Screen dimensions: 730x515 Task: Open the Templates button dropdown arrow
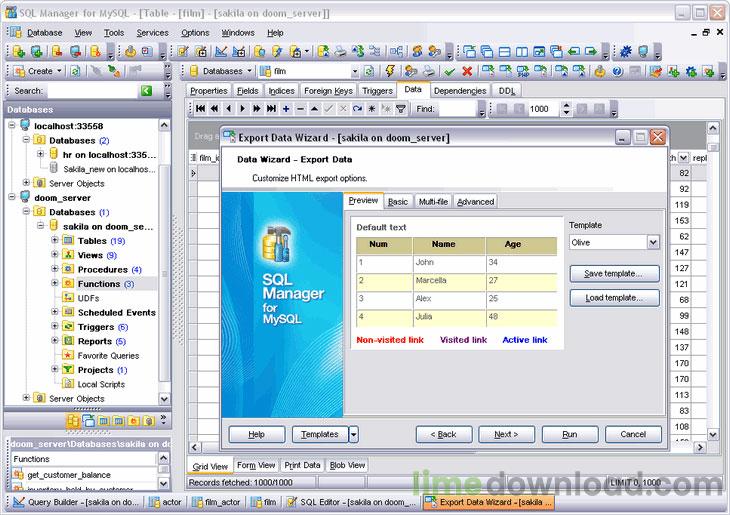point(353,434)
